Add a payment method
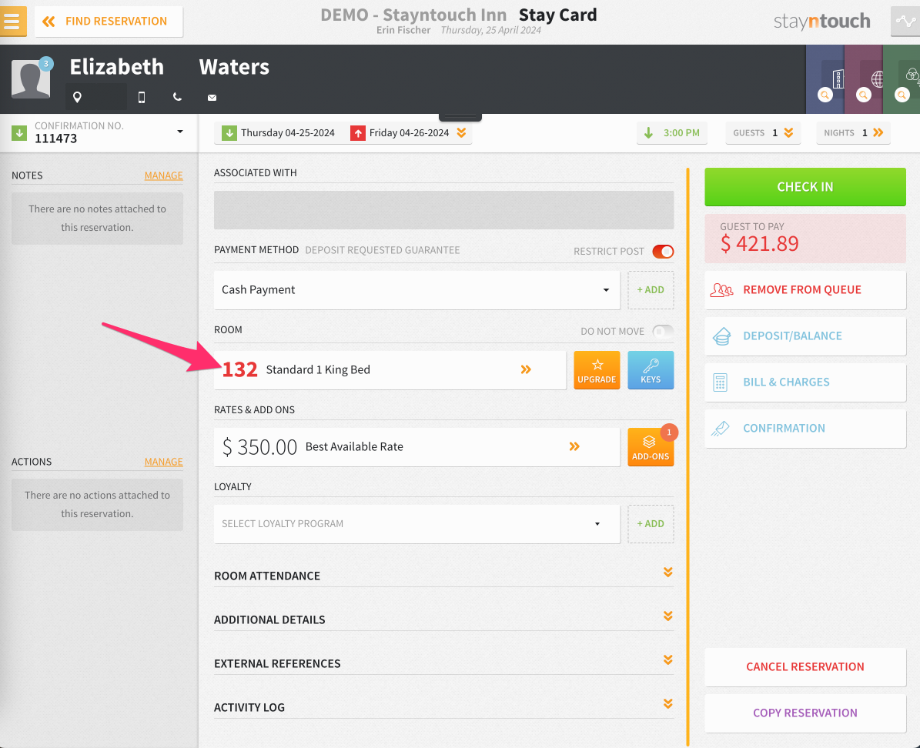The image size is (920, 748). (x=651, y=290)
